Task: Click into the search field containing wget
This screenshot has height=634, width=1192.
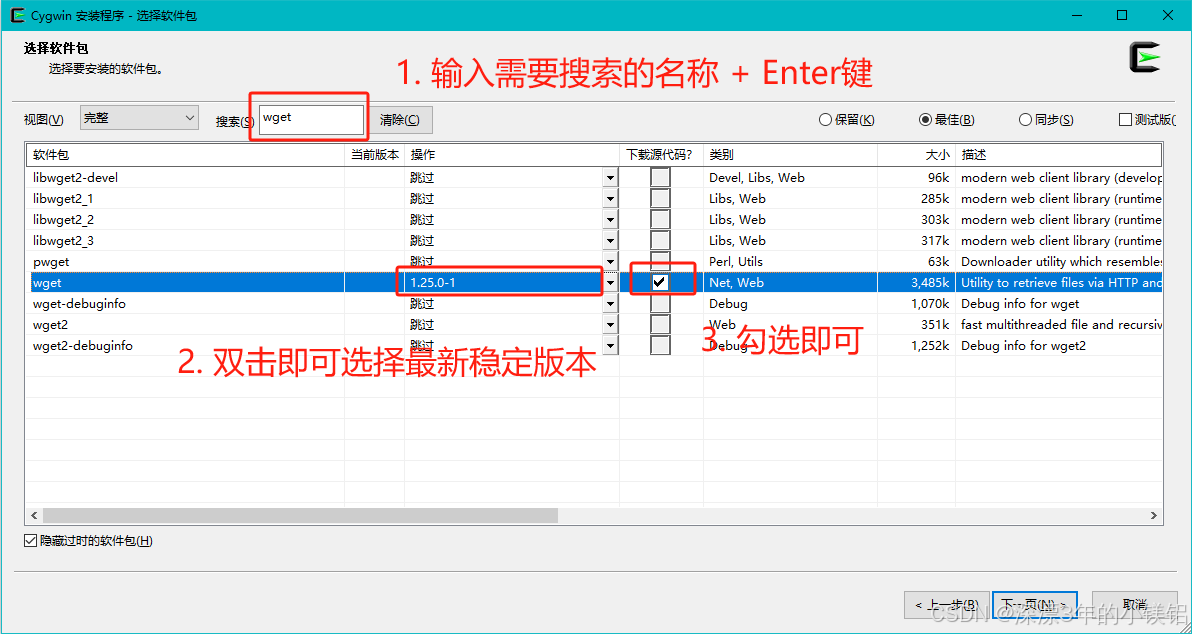Action: point(311,120)
